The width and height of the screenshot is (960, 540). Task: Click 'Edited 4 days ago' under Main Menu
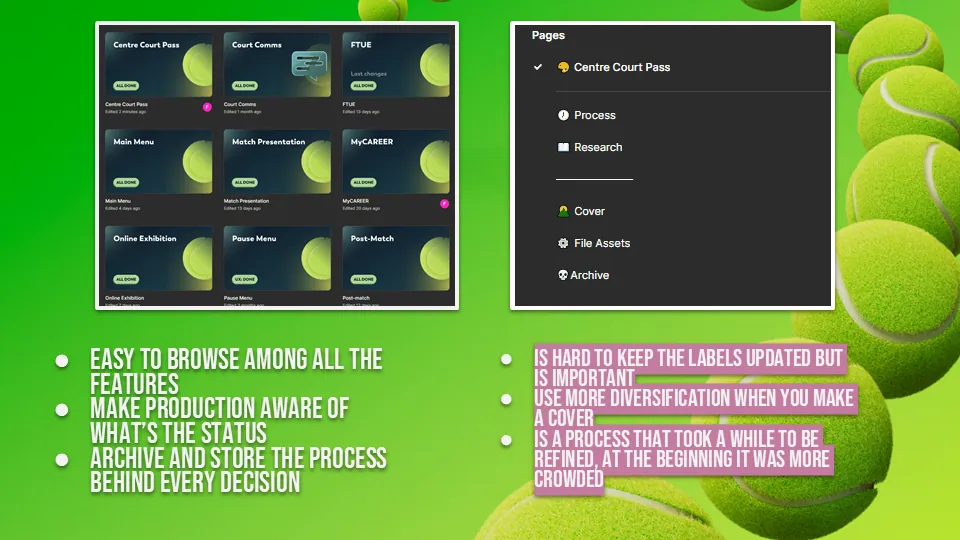122,209
